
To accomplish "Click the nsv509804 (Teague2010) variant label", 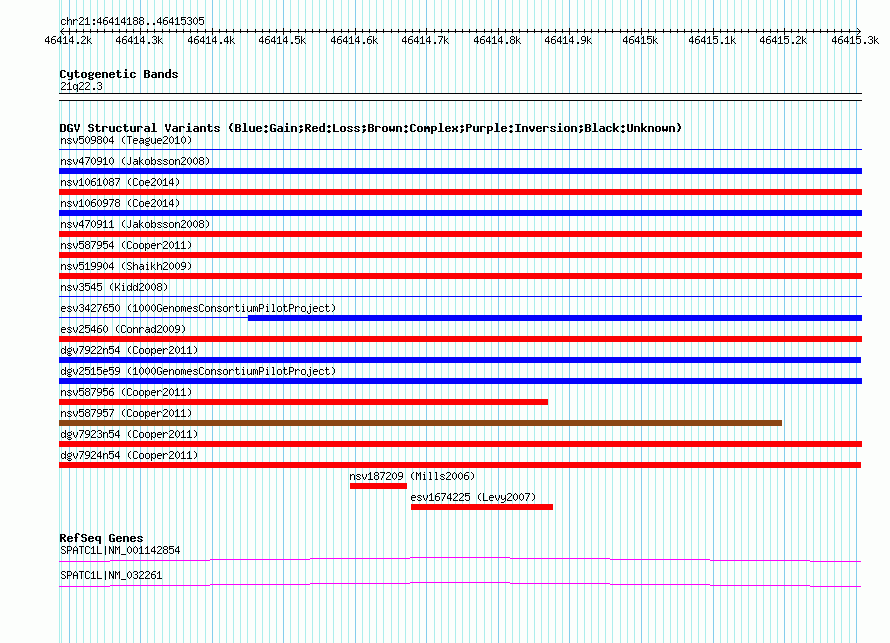I will pos(126,140).
